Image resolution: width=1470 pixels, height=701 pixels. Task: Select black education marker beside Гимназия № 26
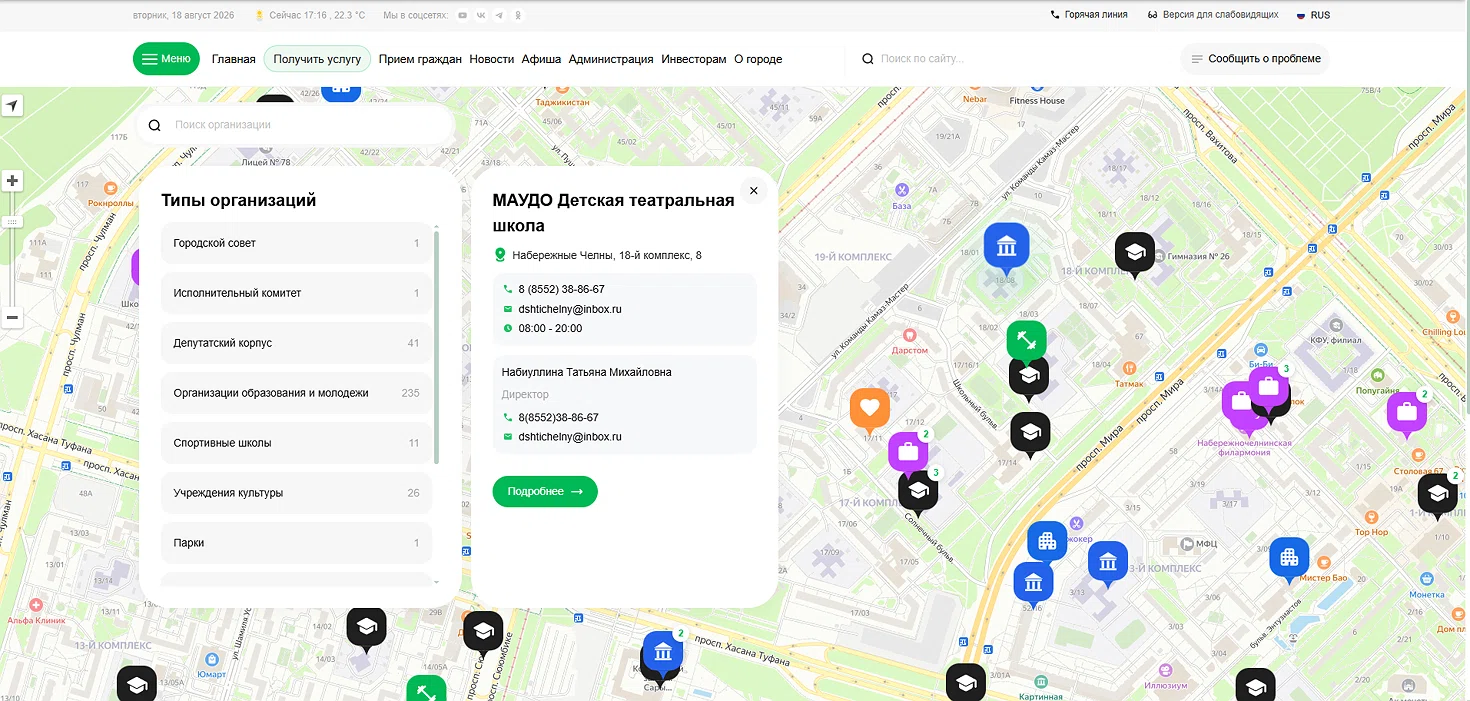1135,254
